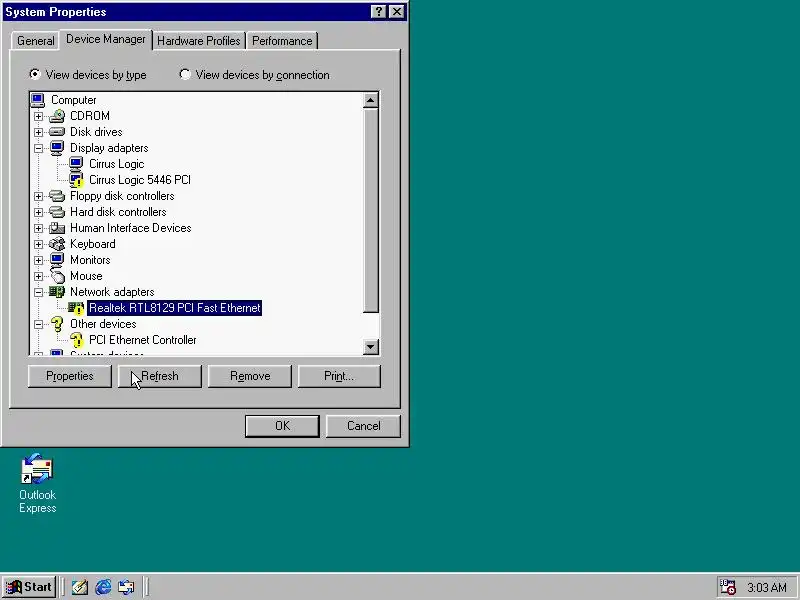This screenshot has width=800, height=600.
Task: Select the Cirrus Logic device label
Action: pyautogui.click(x=116, y=164)
